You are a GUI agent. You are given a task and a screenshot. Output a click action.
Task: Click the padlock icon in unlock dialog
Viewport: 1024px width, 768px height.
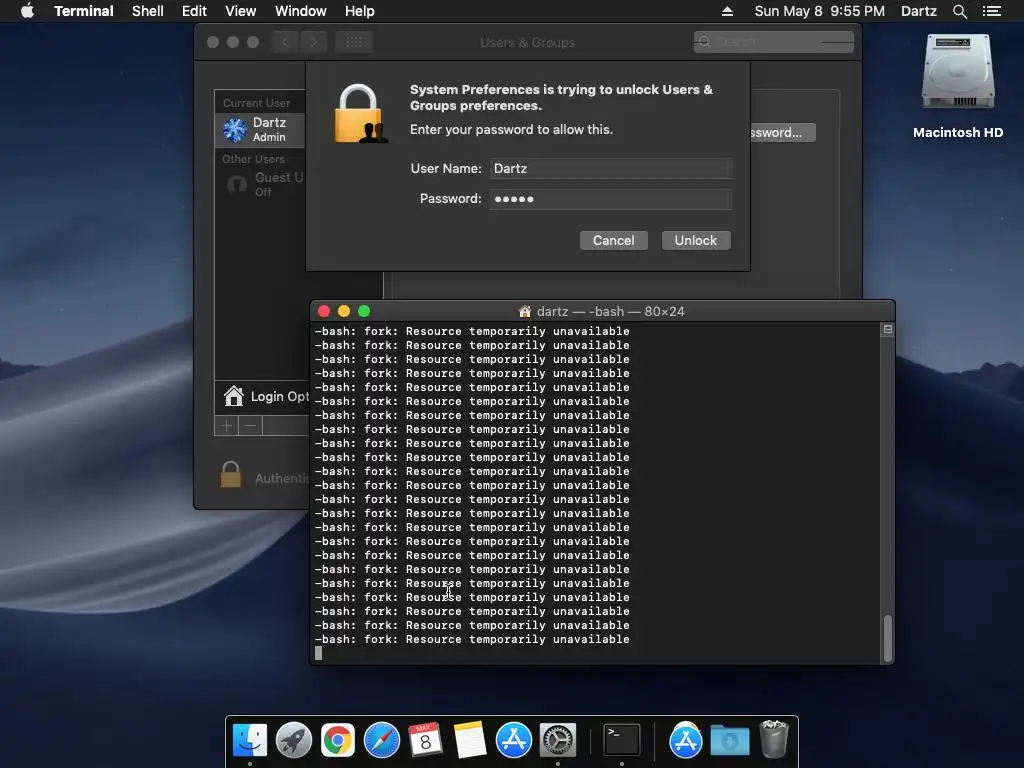(x=360, y=114)
